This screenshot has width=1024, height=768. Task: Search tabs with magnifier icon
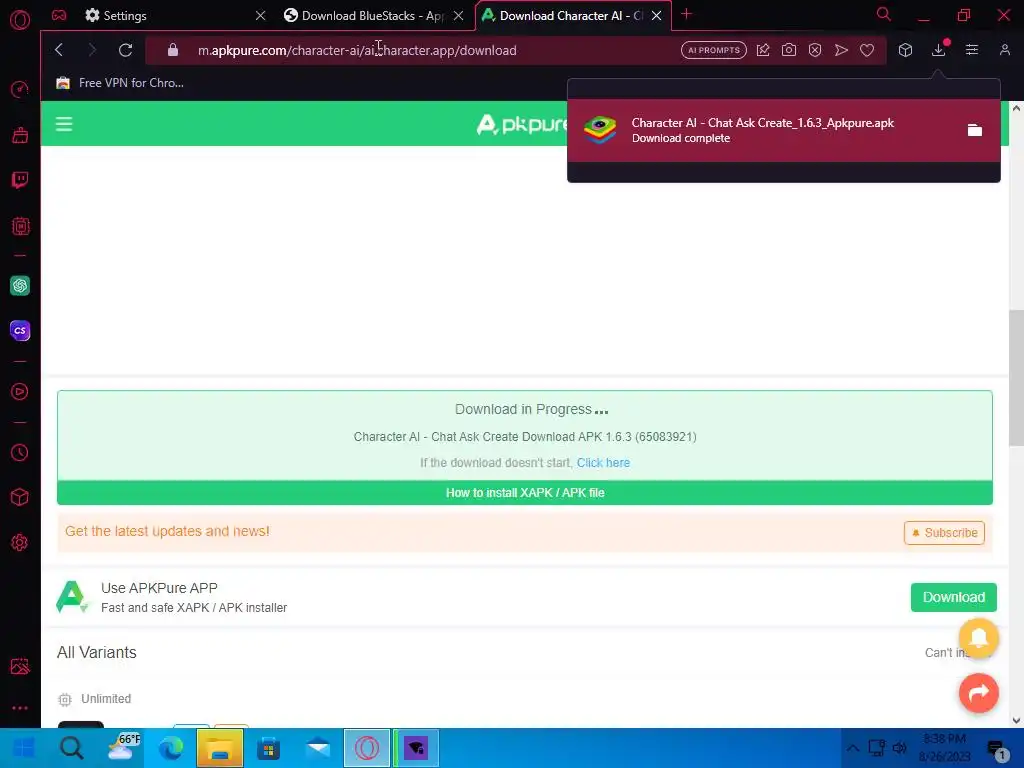[x=884, y=14]
